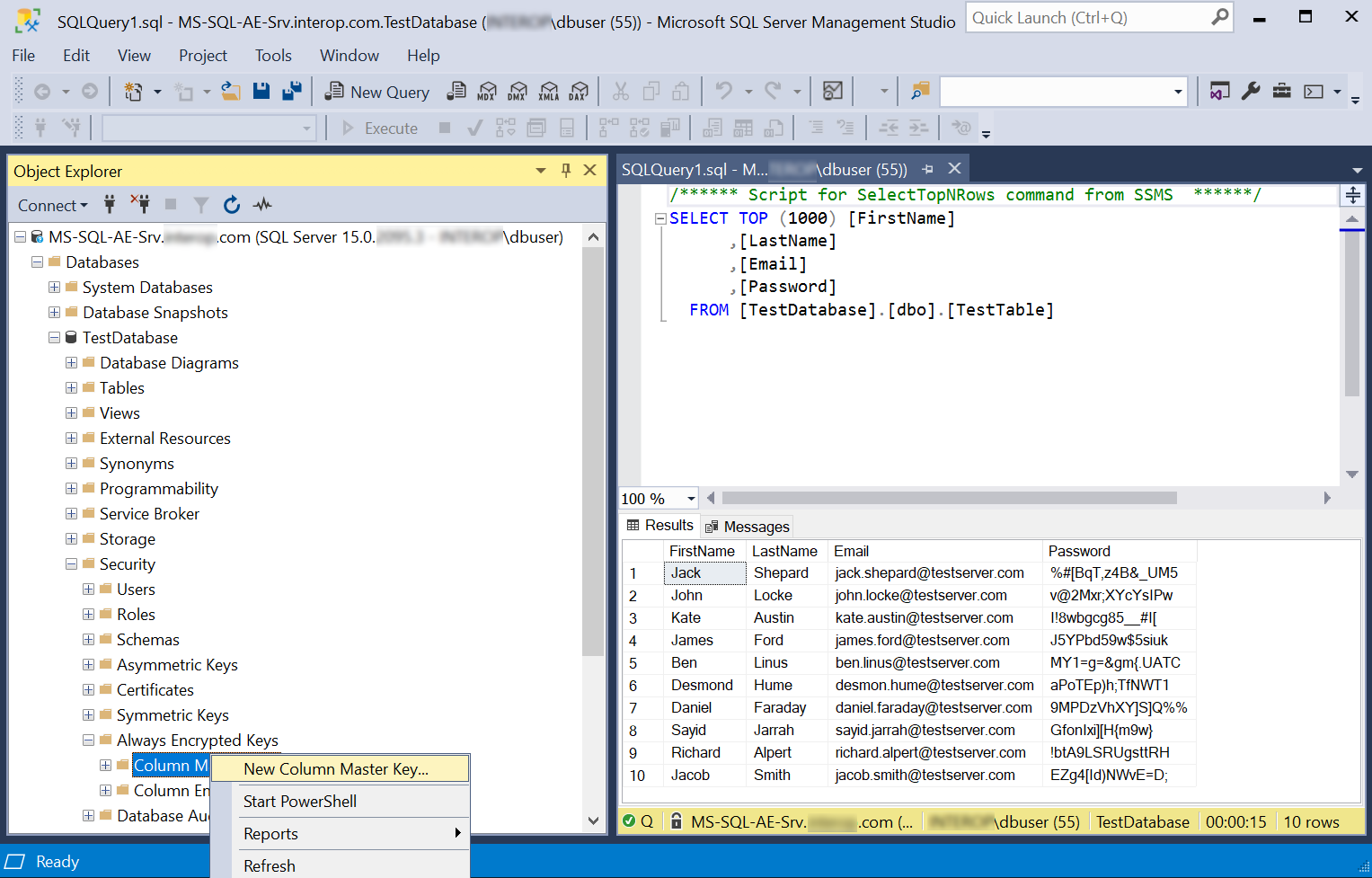1372x878 pixels.
Task: Click the Database Engine Query icon
Action: pos(456,91)
